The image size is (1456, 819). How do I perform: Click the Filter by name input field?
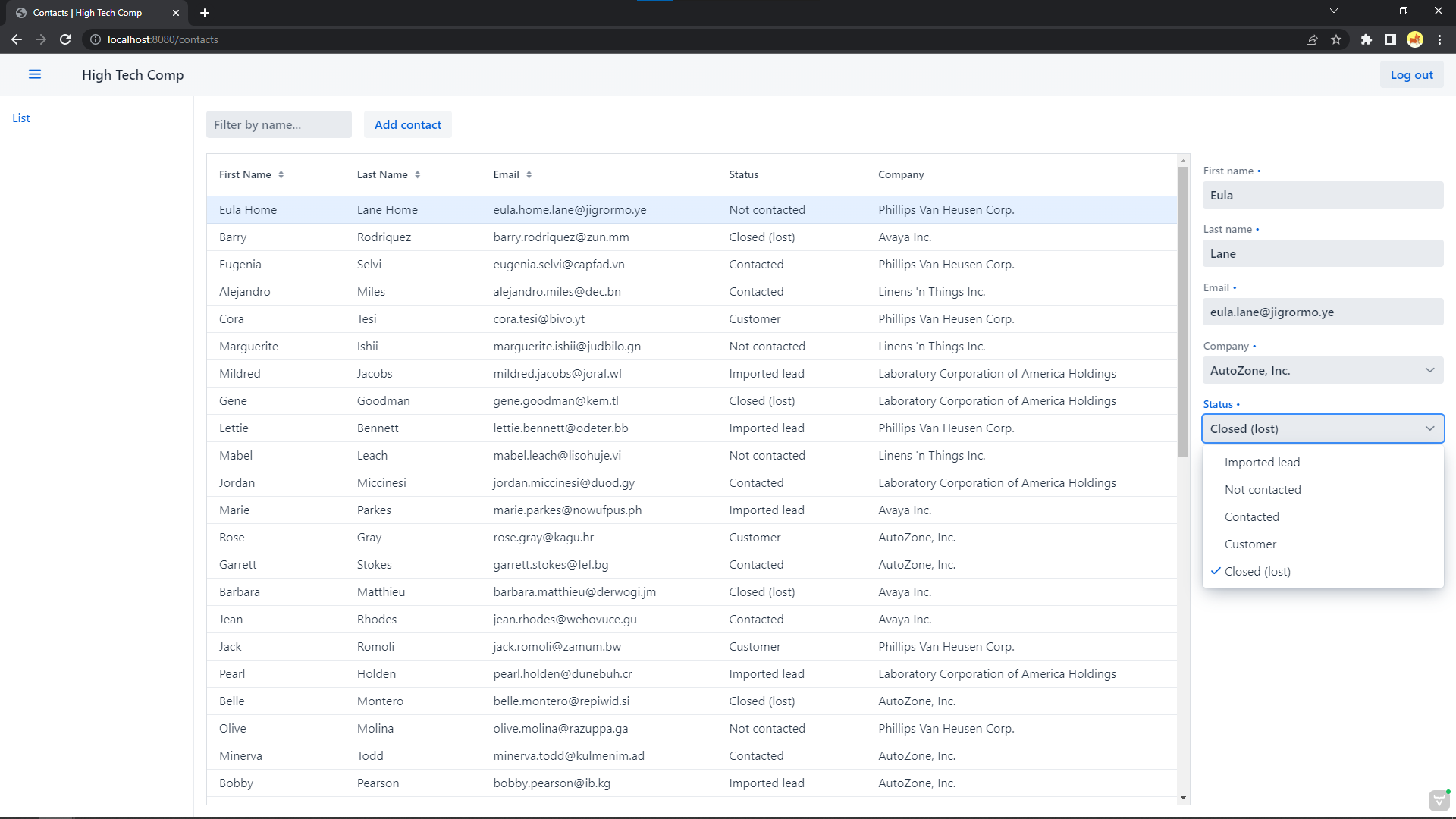point(278,124)
